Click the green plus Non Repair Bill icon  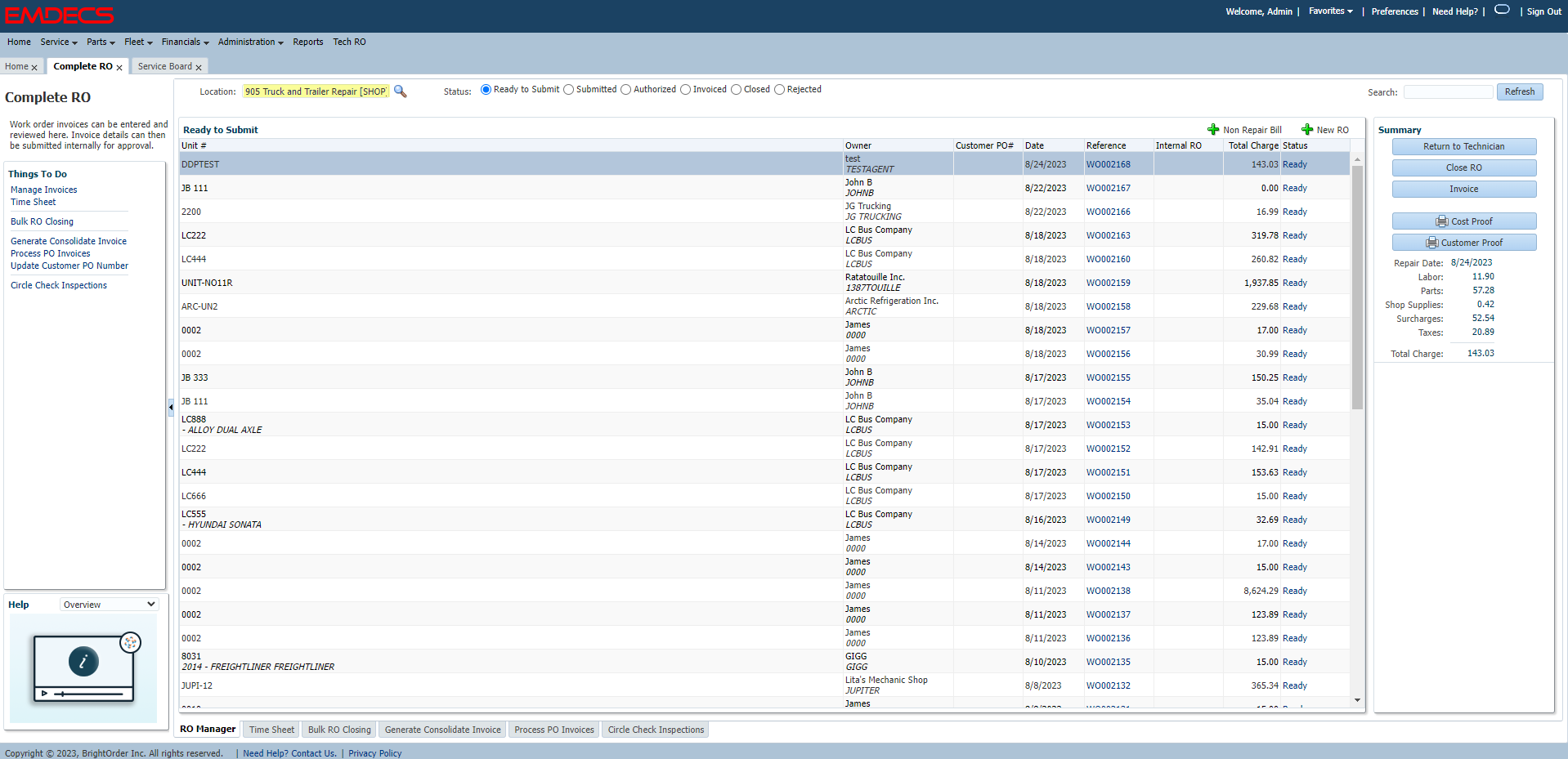pyautogui.click(x=1213, y=129)
